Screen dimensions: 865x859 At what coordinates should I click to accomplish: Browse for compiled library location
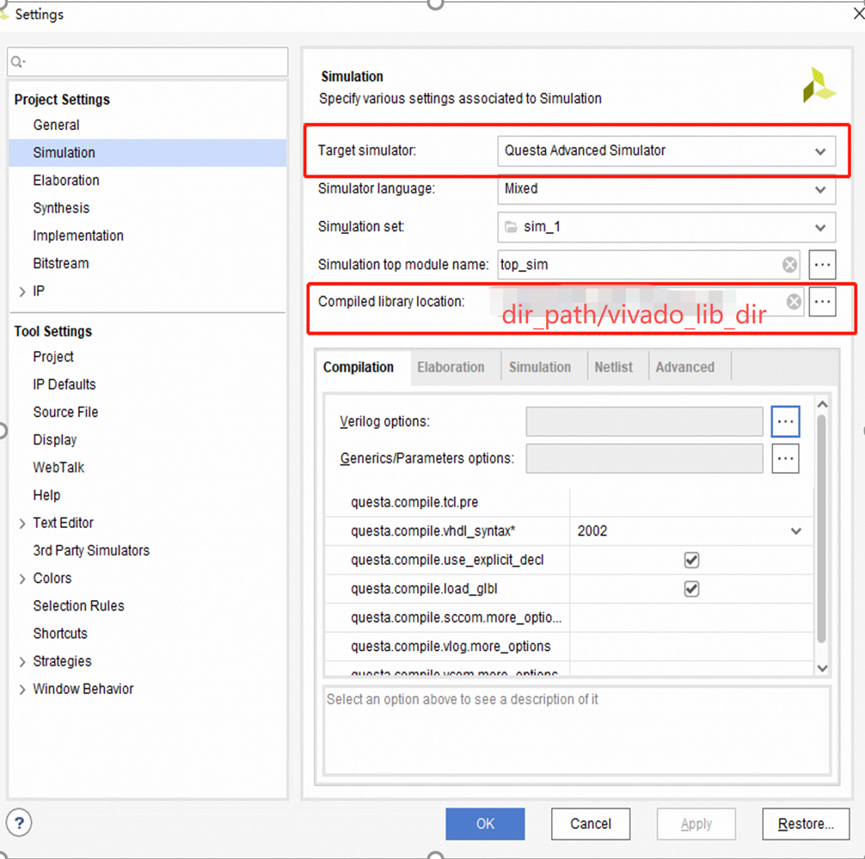(822, 302)
